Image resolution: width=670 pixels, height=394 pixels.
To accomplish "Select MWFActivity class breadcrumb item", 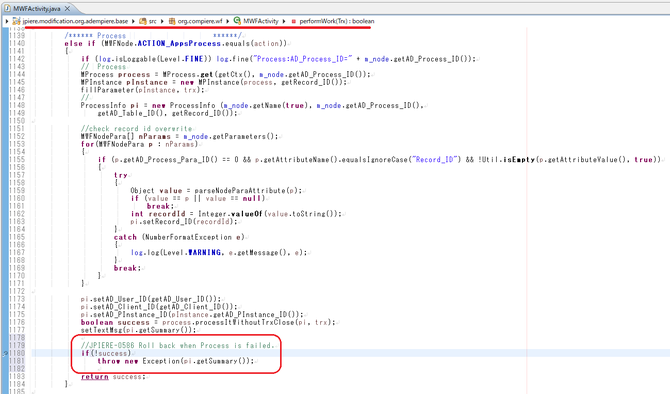I will (x=261, y=21).
